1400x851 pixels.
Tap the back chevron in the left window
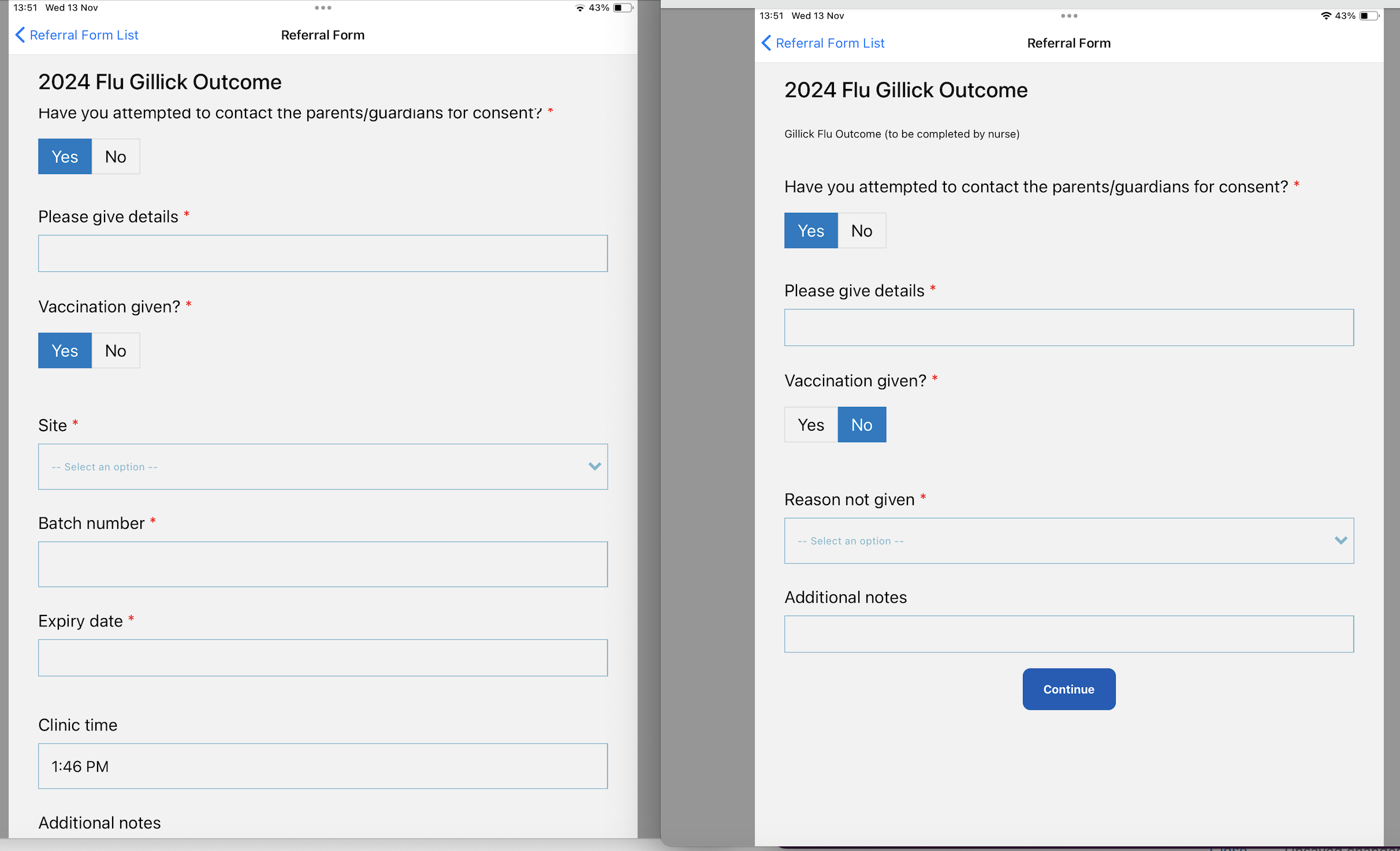pos(20,35)
